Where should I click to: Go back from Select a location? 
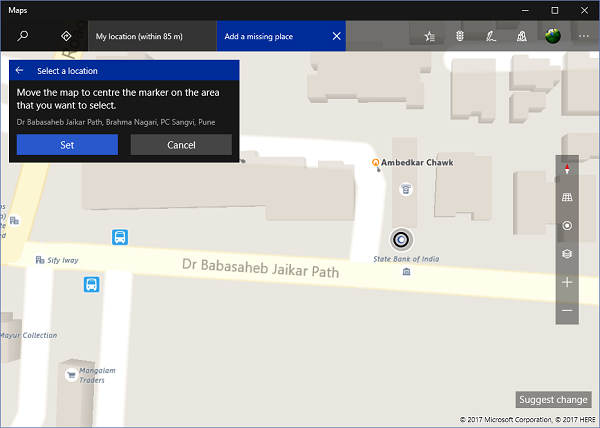20,70
